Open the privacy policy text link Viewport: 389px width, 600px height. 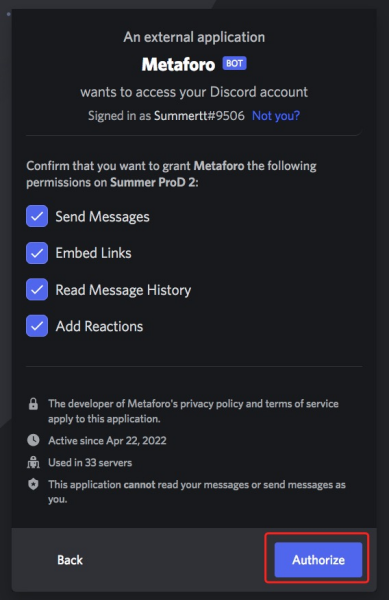point(212,404)
